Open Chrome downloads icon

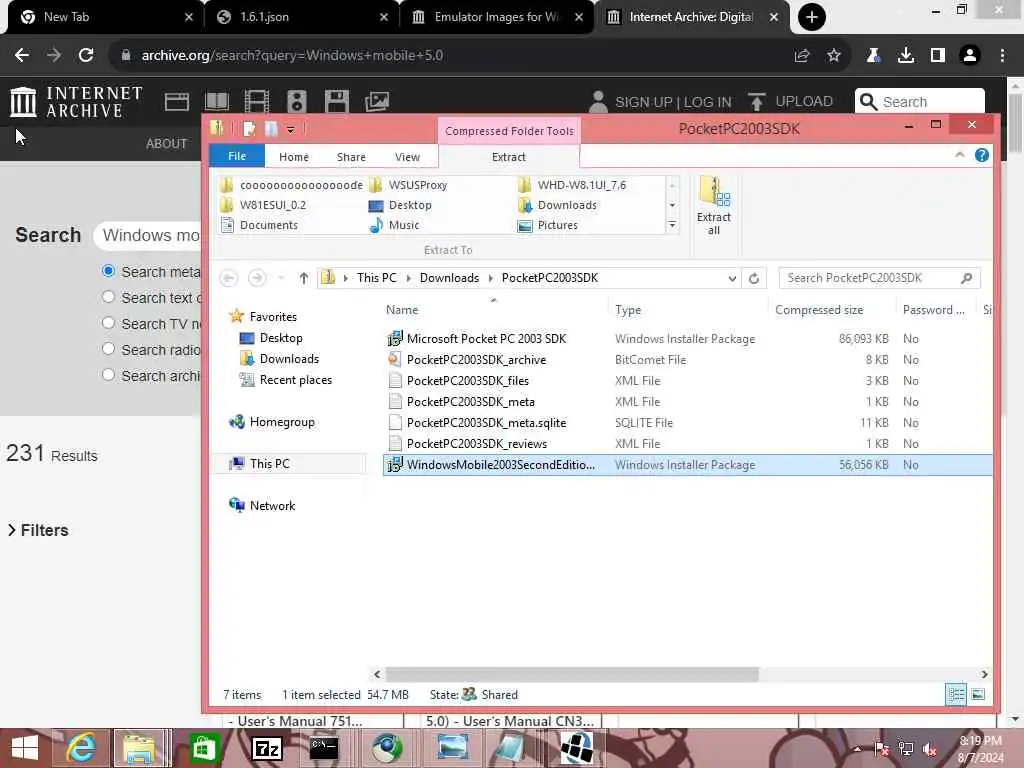(x=906, y=56)
